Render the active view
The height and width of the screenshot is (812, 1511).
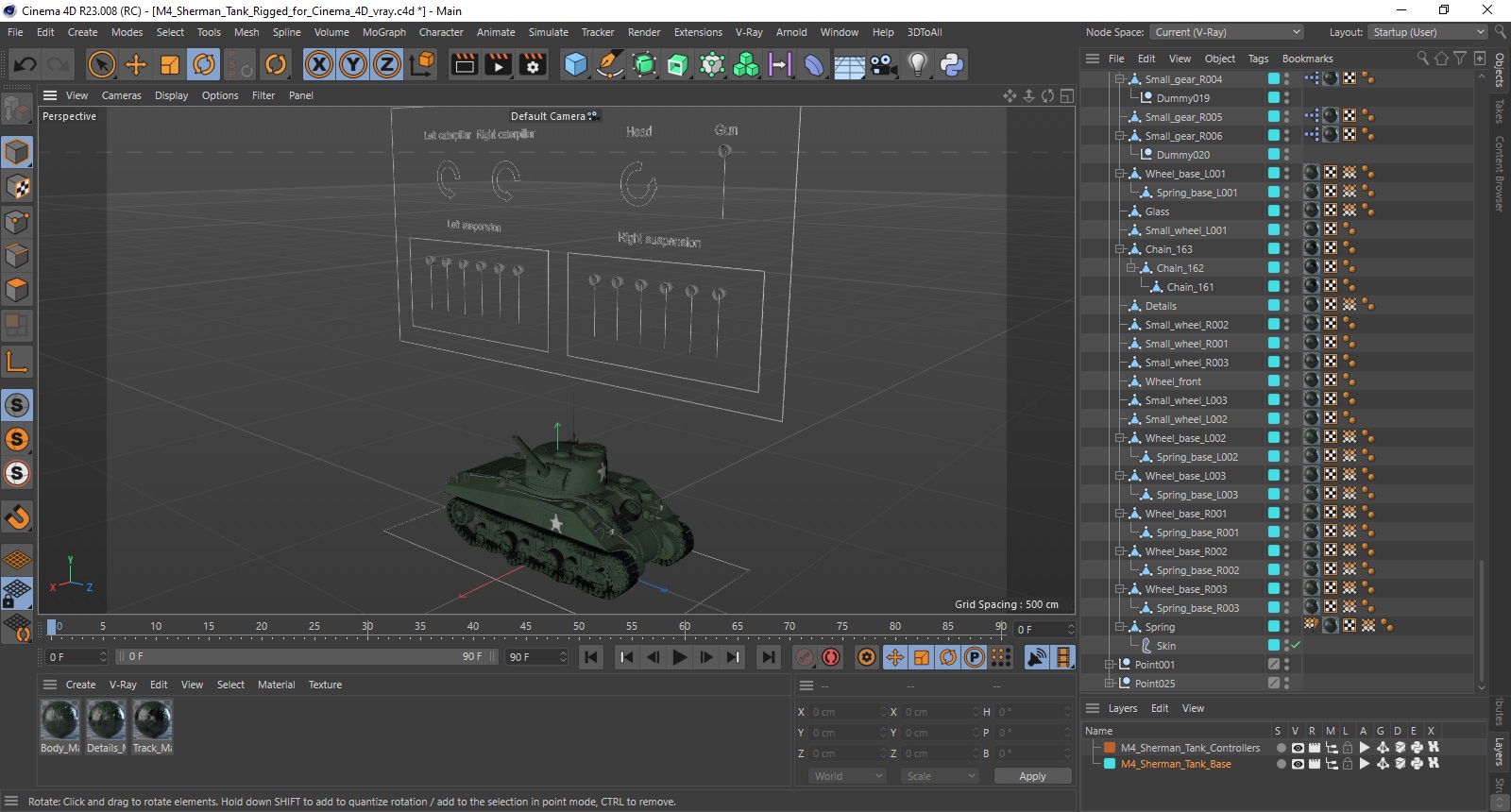[465, 64]
